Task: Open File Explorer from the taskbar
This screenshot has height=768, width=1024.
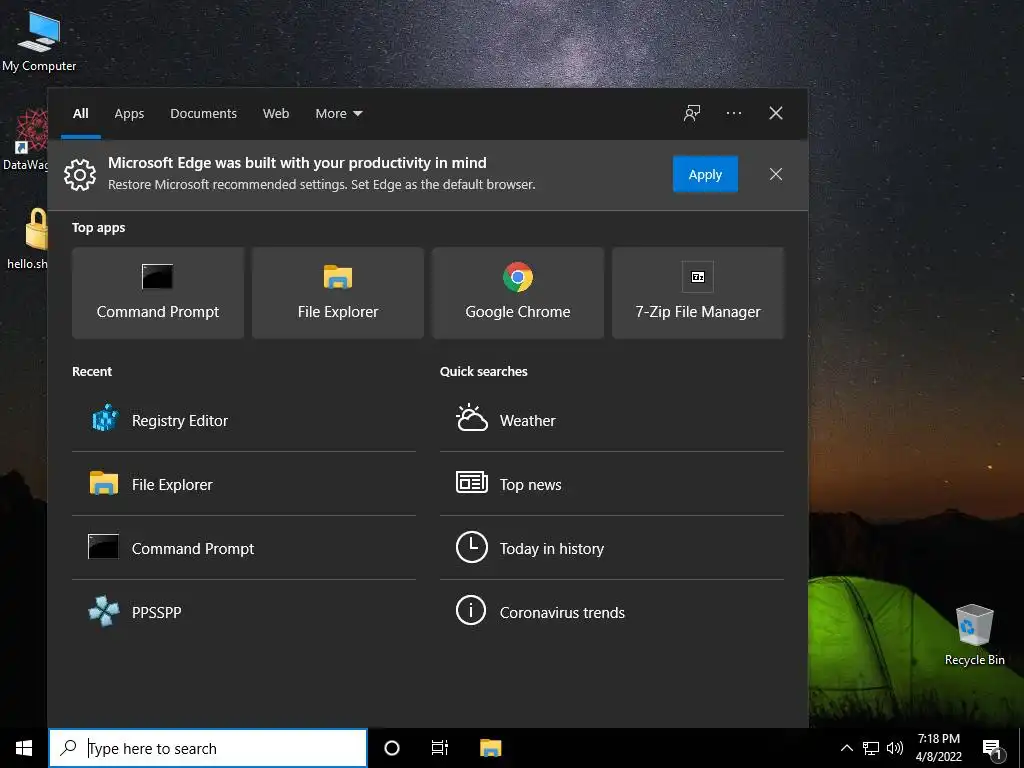Action: click(490, 748)
